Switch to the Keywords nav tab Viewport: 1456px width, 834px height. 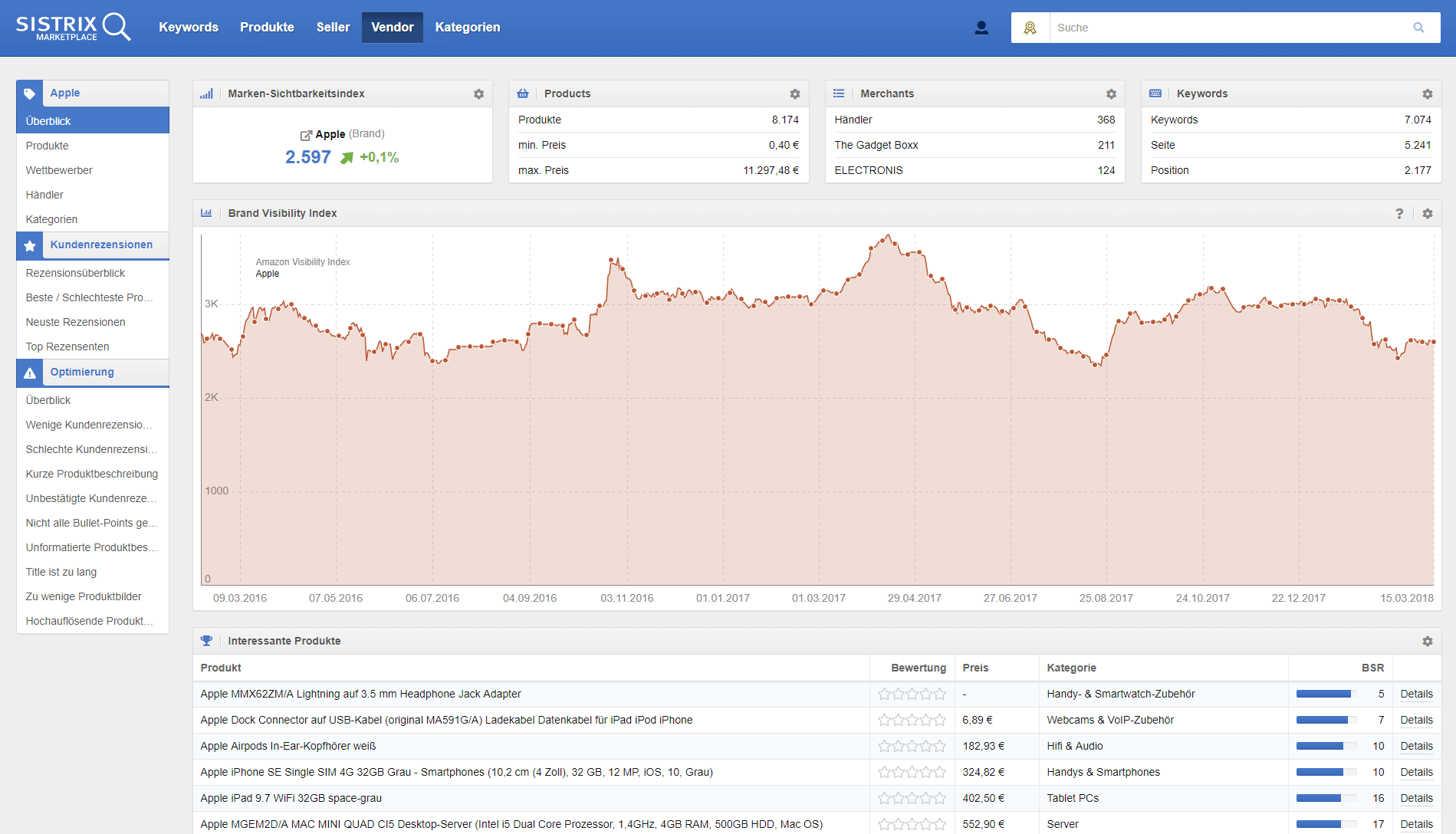coord(189,28)
